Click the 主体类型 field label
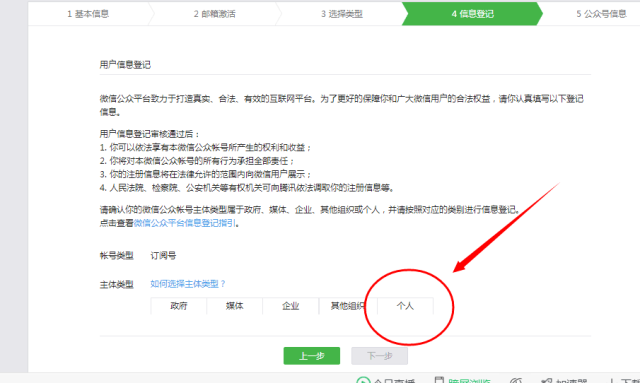The width and height of the screenshot is (640, 383). pos(116,284)
